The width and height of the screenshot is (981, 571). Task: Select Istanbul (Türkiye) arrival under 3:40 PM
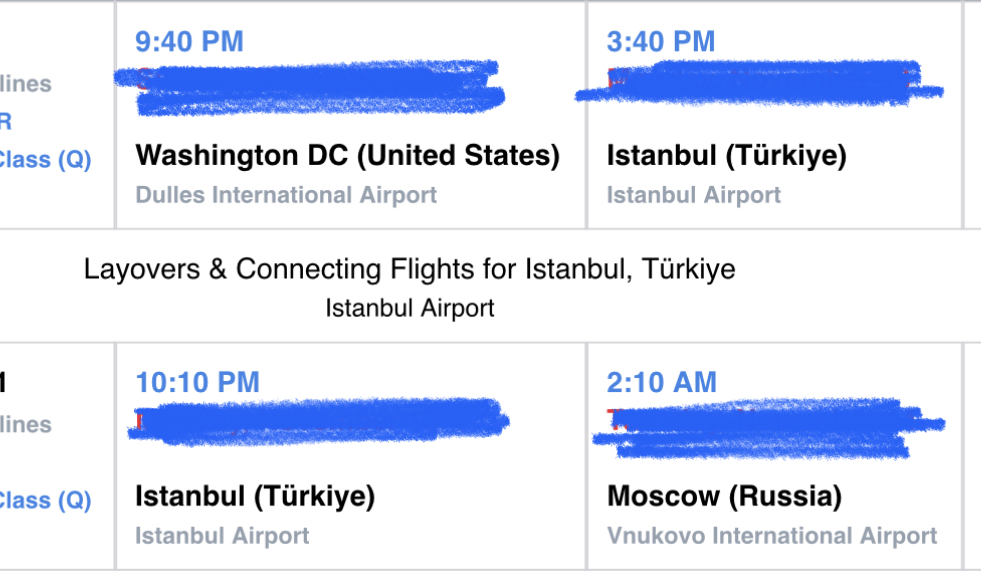click(x=726, y=155)
